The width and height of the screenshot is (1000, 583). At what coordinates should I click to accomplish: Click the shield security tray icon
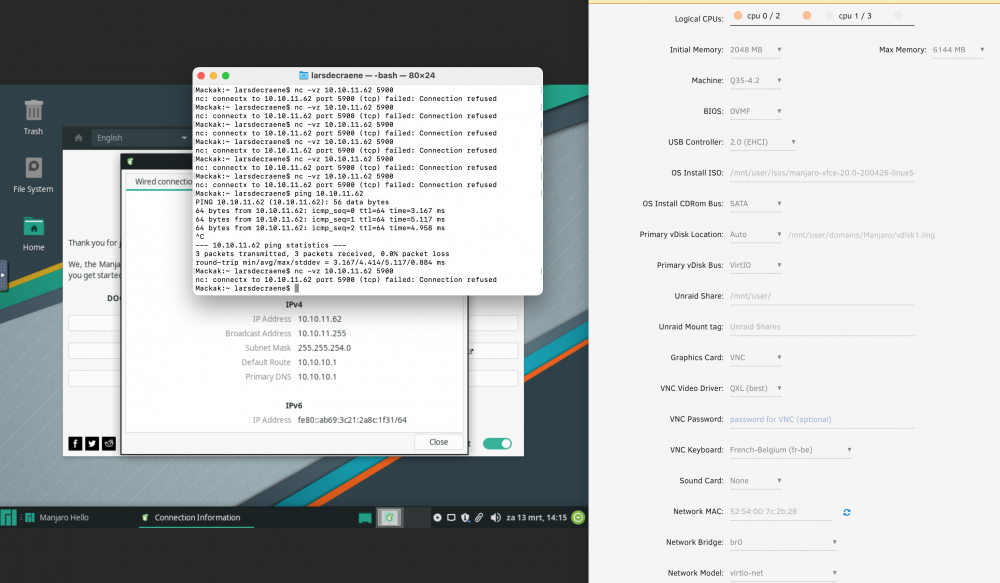(x=465, y=517)
